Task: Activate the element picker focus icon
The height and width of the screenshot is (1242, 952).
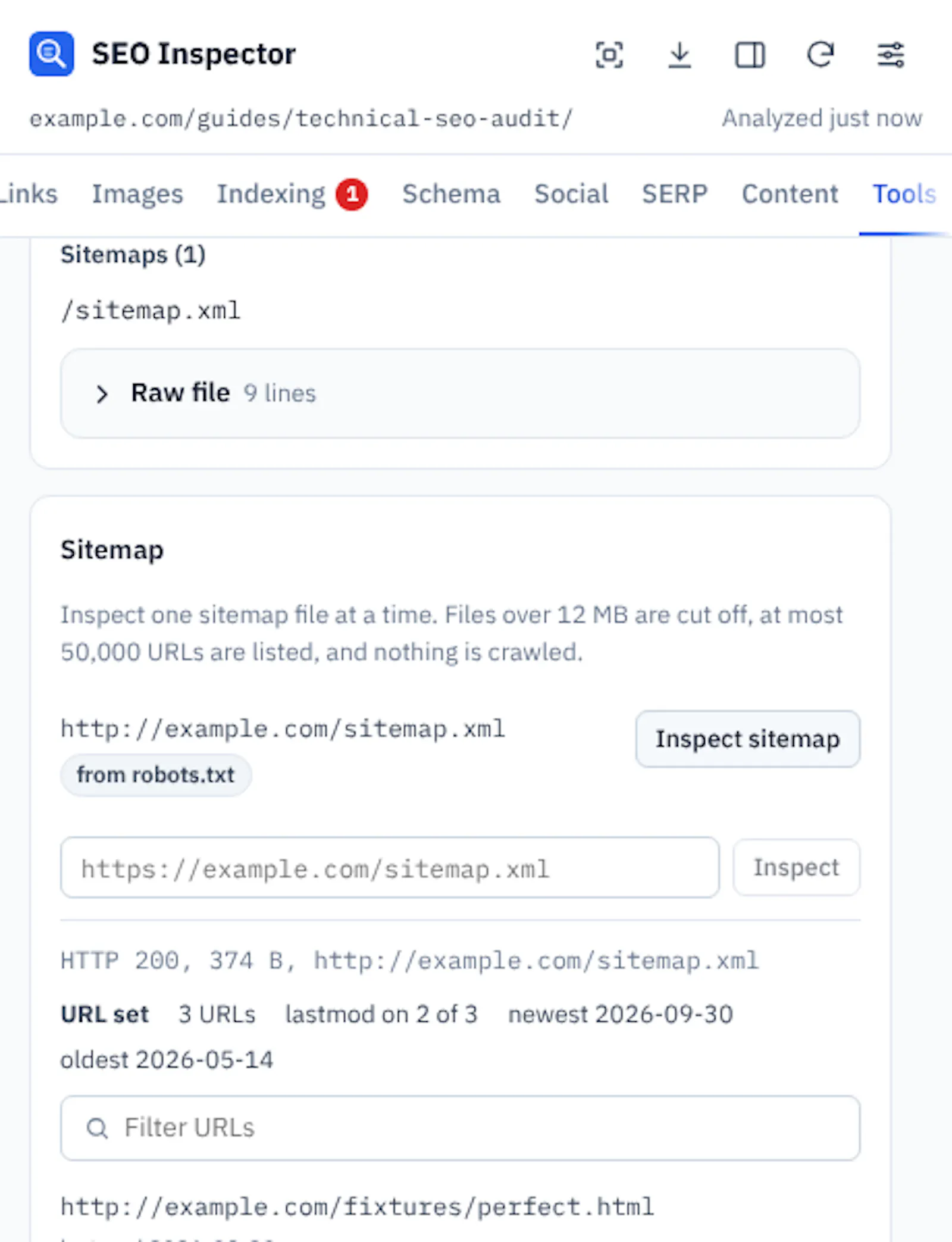Action: pos(609,55)
